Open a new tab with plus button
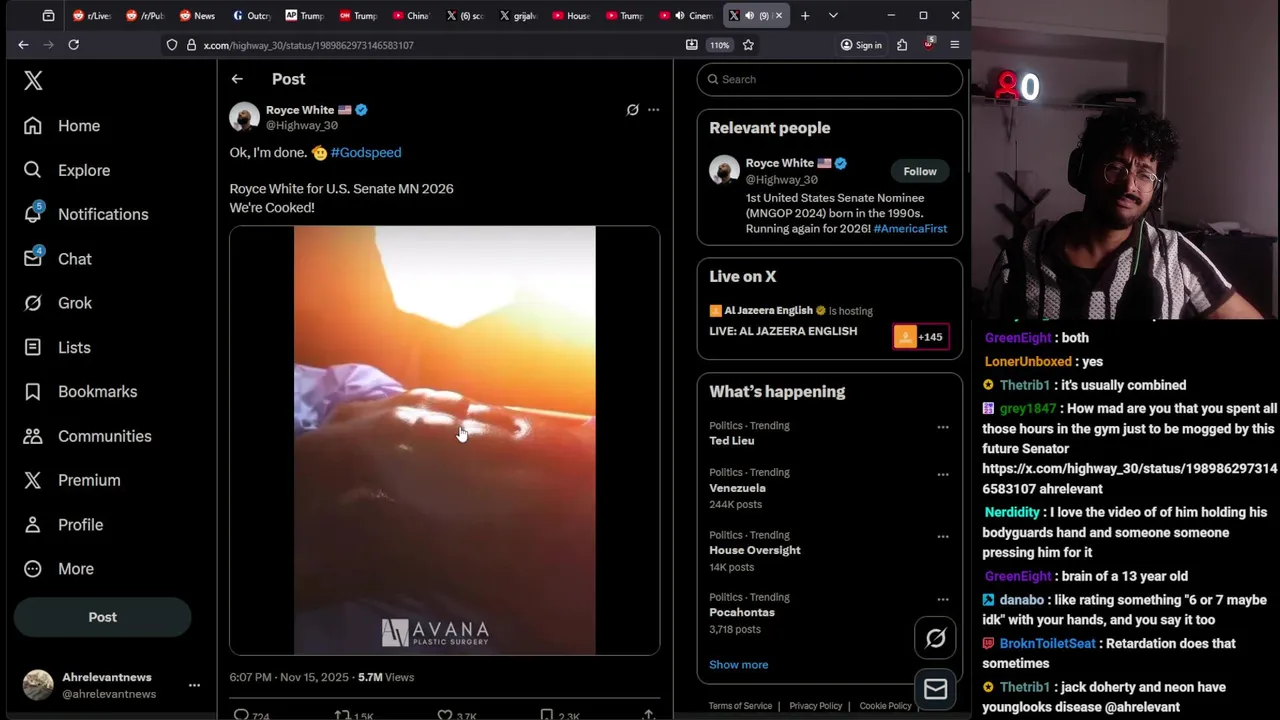Image resolution: width=1280 pixels, height=720 pixels. pyautogui.click(x=805, y=16)
